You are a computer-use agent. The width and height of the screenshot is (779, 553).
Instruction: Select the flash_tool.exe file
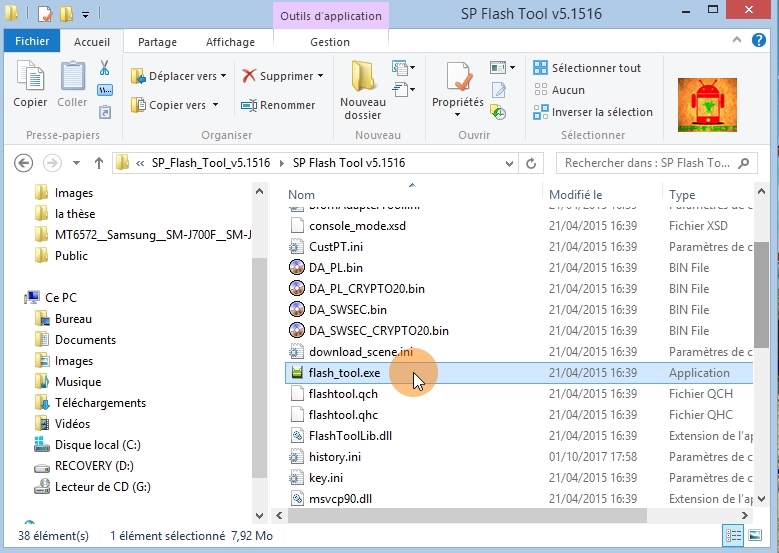(x=519, y=373)
